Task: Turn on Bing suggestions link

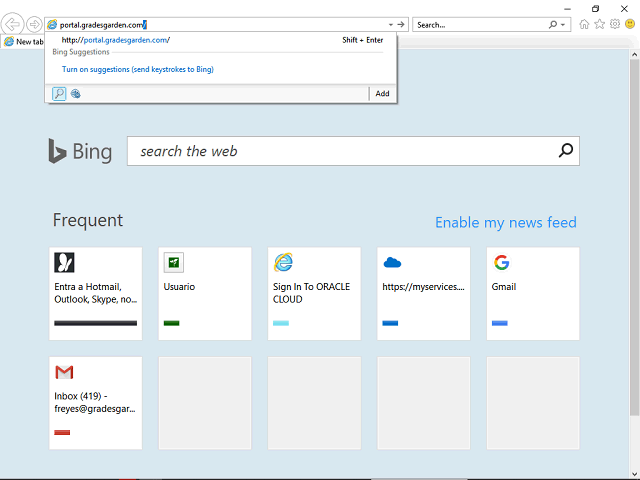Action: (138, 69)
